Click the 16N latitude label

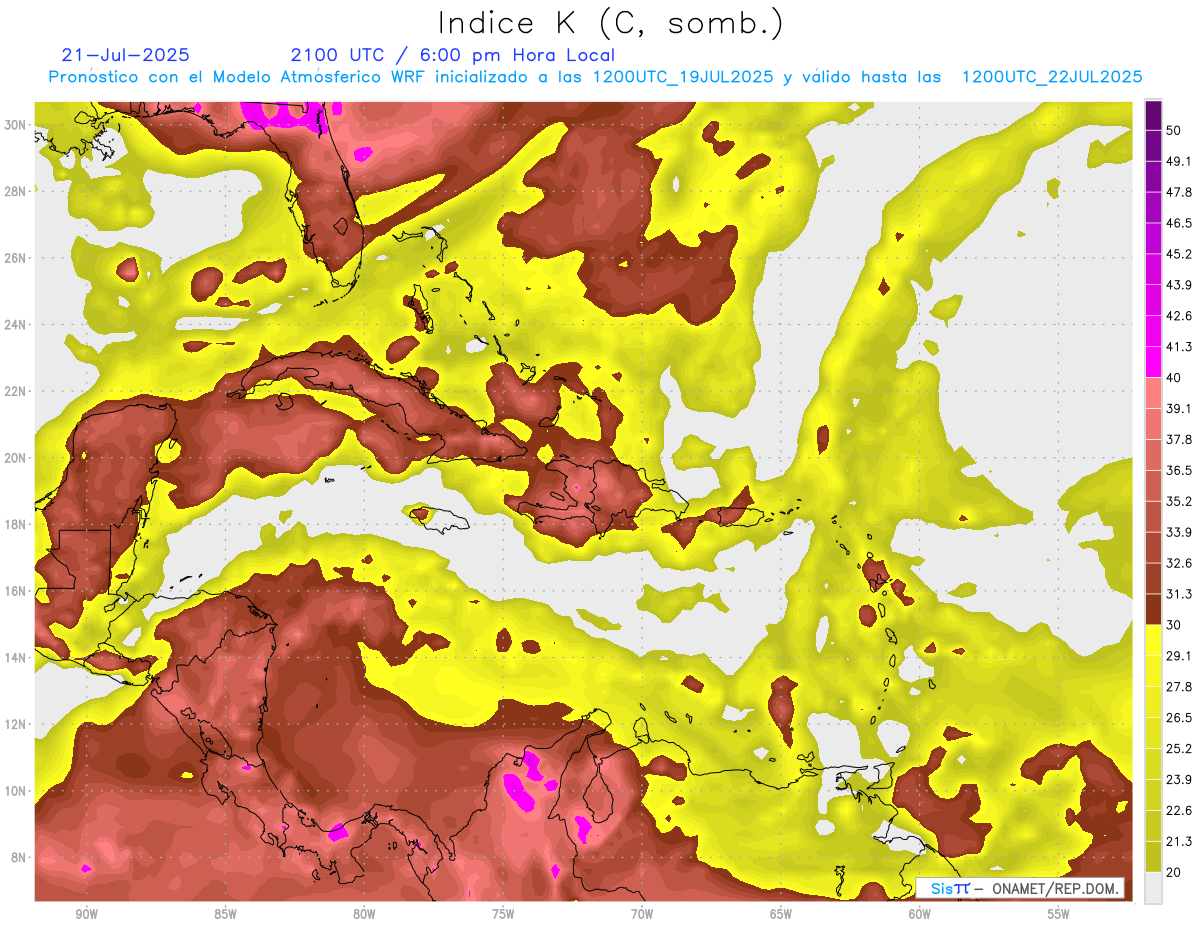tap(17, 591)
